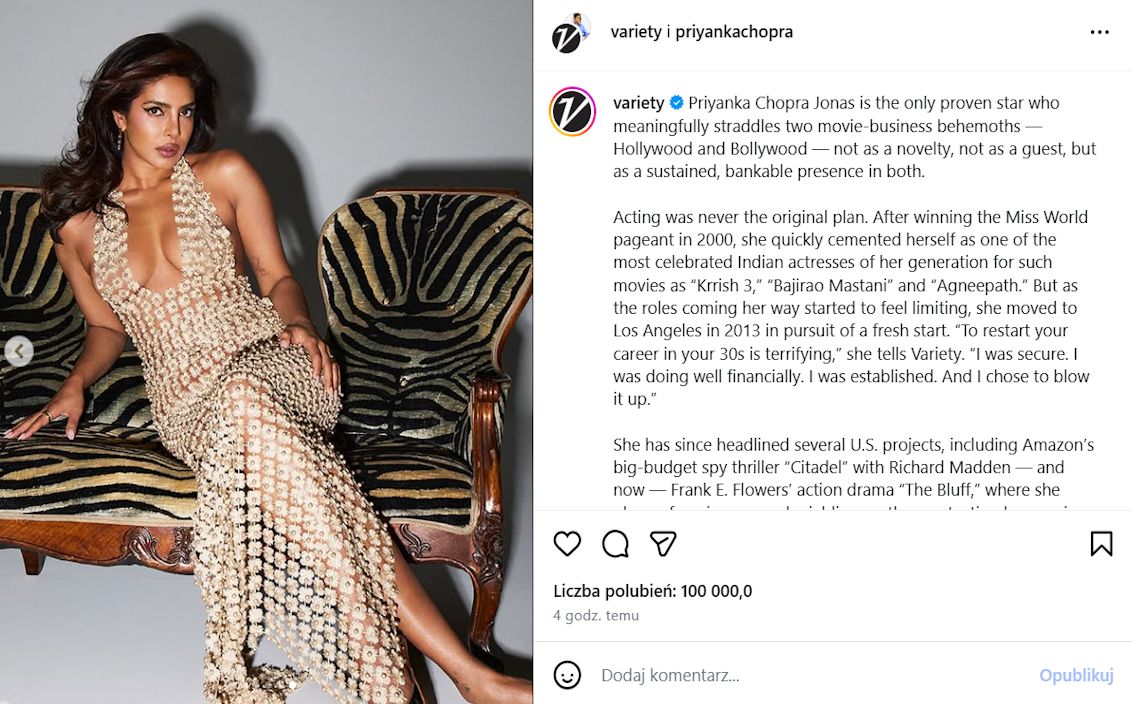This screenshot has height=704, width=1132.
Task: Share the post with the paper plane icon
Action: coord(663,544)
